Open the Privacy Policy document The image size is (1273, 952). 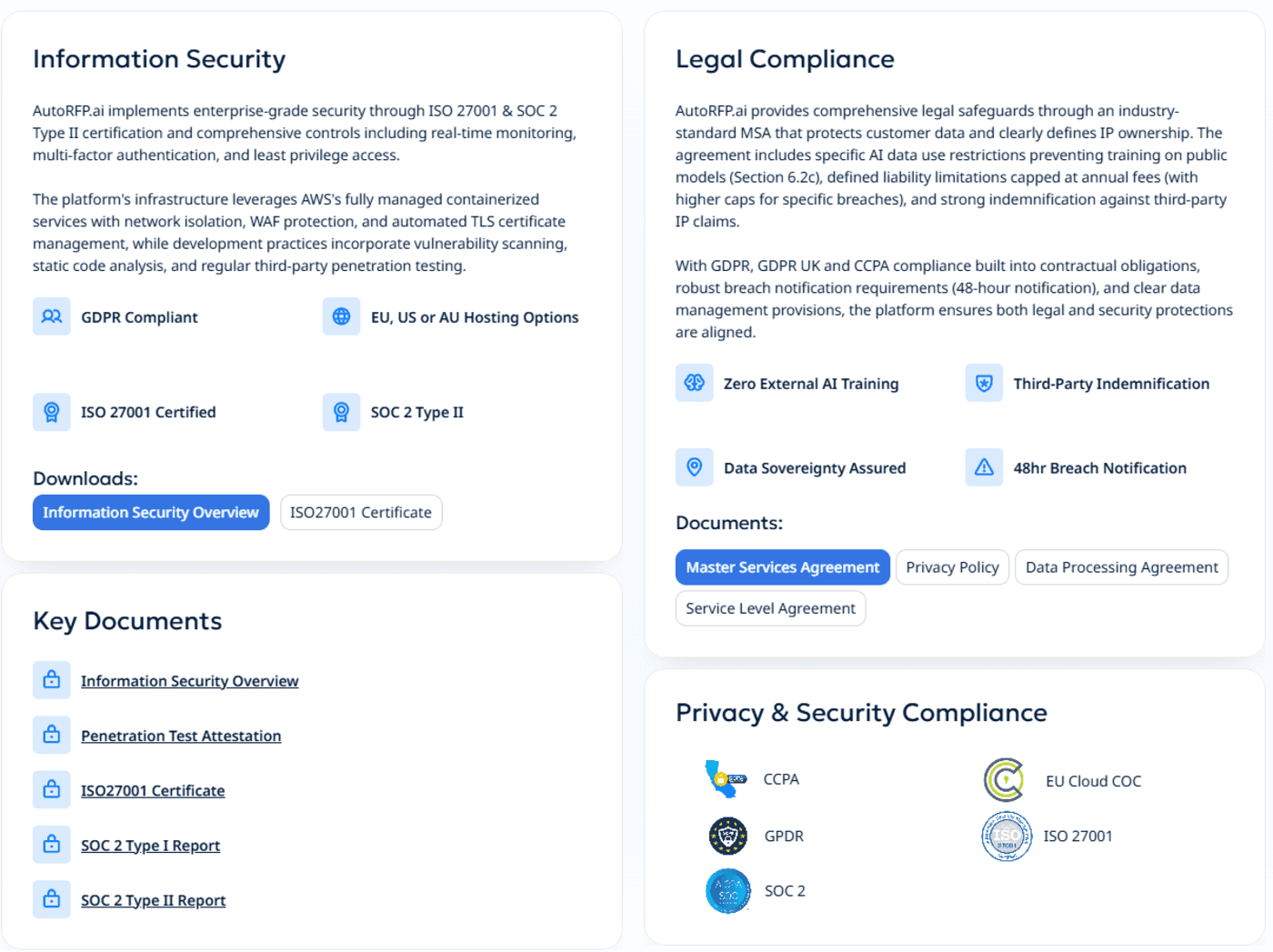point(952,566)
